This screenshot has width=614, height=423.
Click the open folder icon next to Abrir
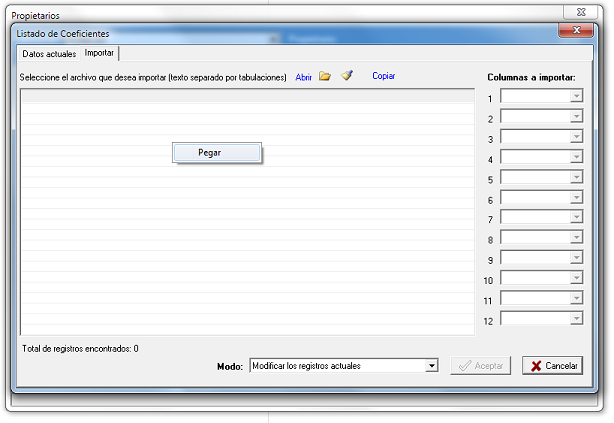click(325, 76)
